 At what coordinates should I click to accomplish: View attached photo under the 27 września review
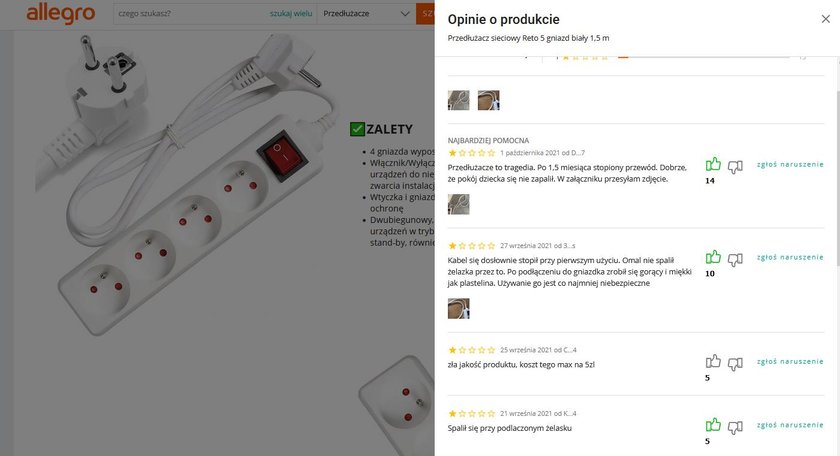459,309
